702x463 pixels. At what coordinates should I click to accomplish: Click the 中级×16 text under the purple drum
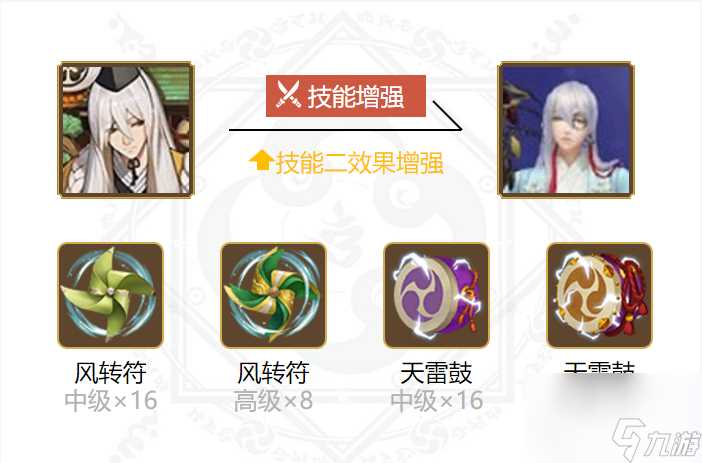click(x=437, y=400)
